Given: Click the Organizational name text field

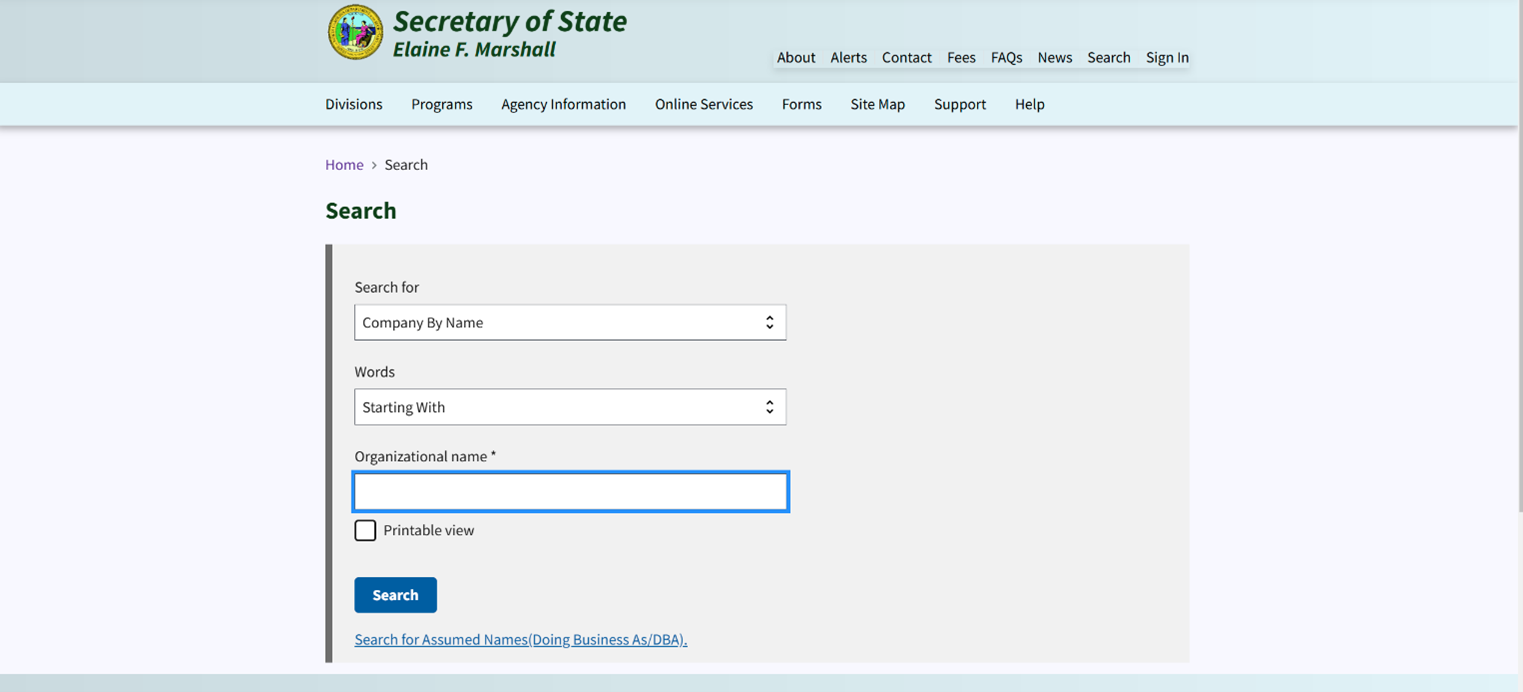Looking at the screenshot, I should pyautogui.click(x=570, y=492).
